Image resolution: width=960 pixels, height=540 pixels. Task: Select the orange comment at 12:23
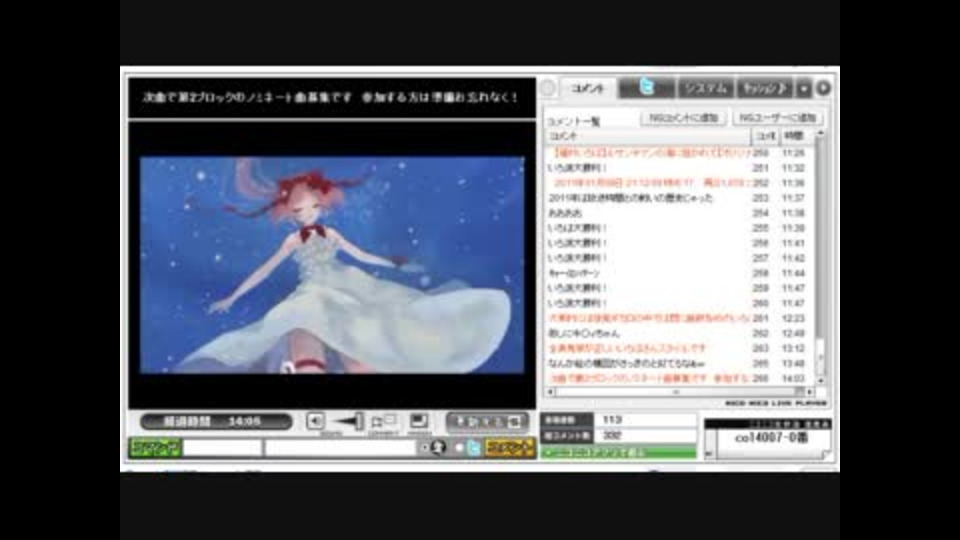pos(680,318)
